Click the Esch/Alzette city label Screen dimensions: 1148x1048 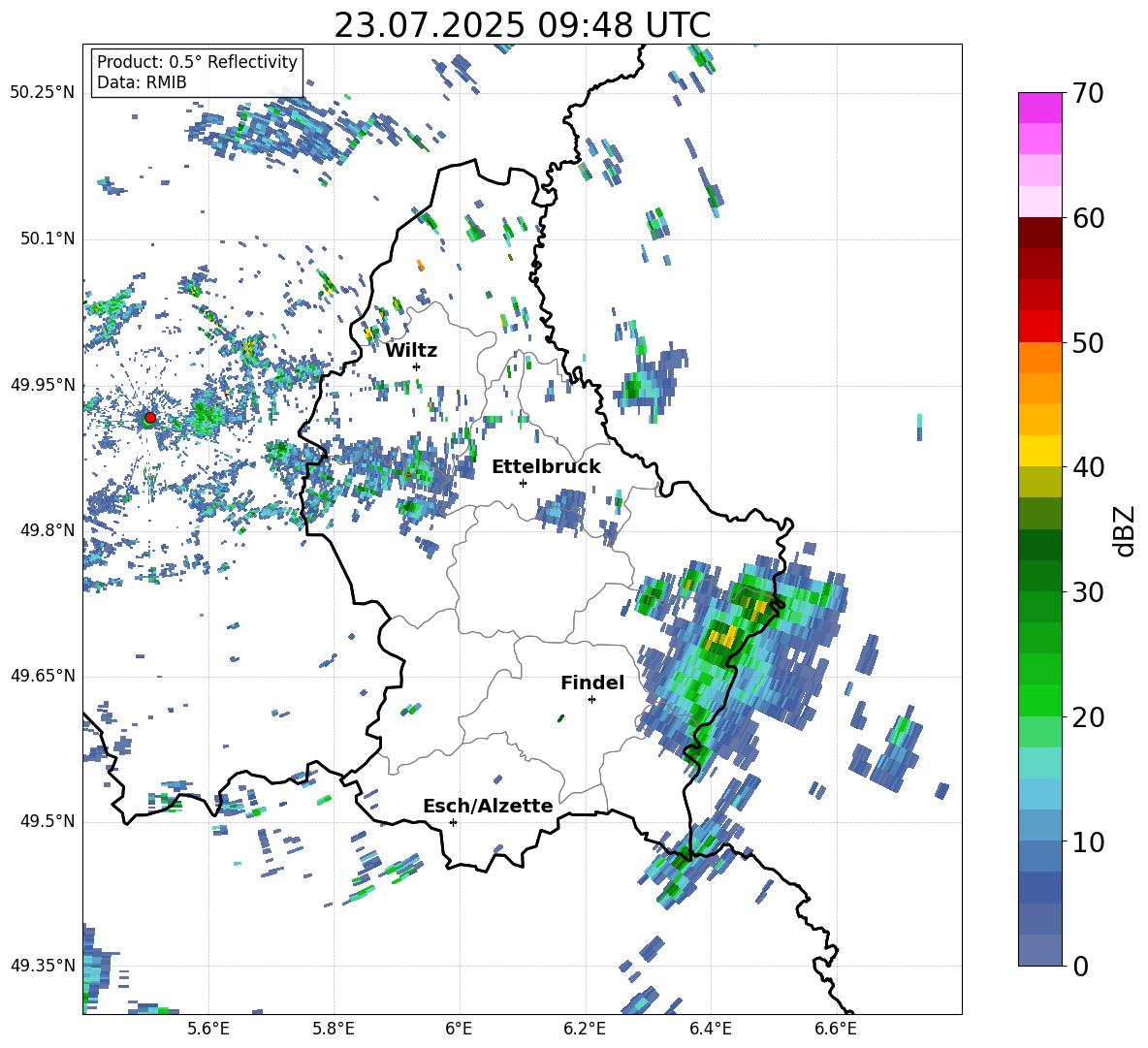tap(488, 806)
